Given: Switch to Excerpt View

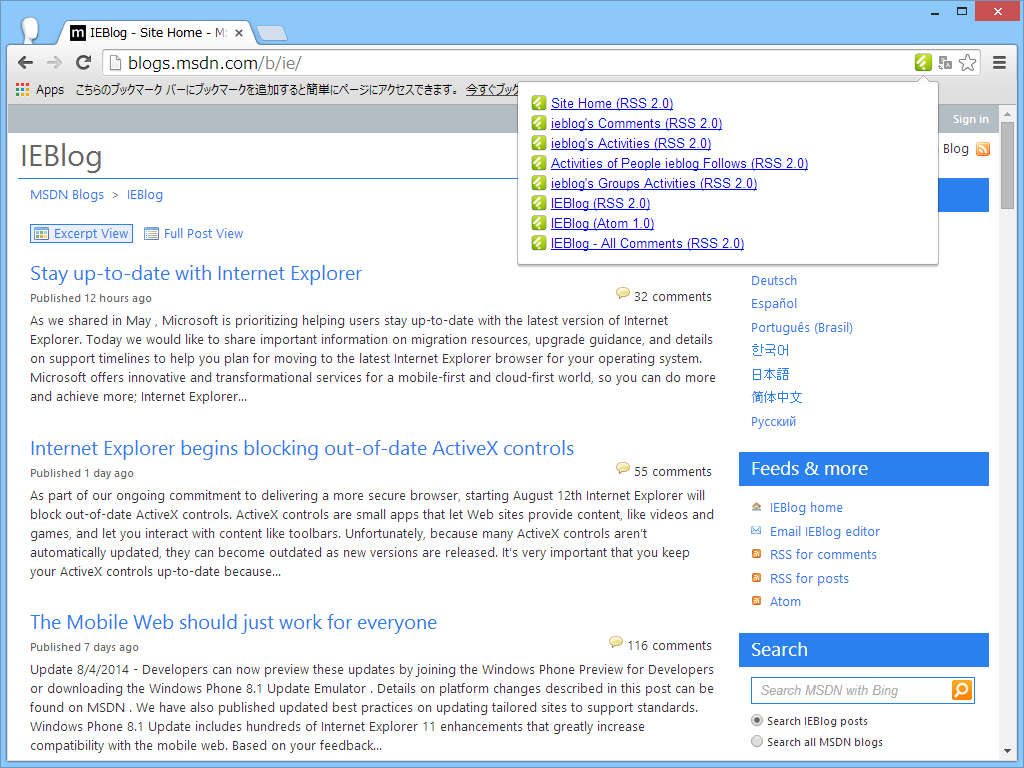Looking at the screenshot, I should [x=82, y=234].
